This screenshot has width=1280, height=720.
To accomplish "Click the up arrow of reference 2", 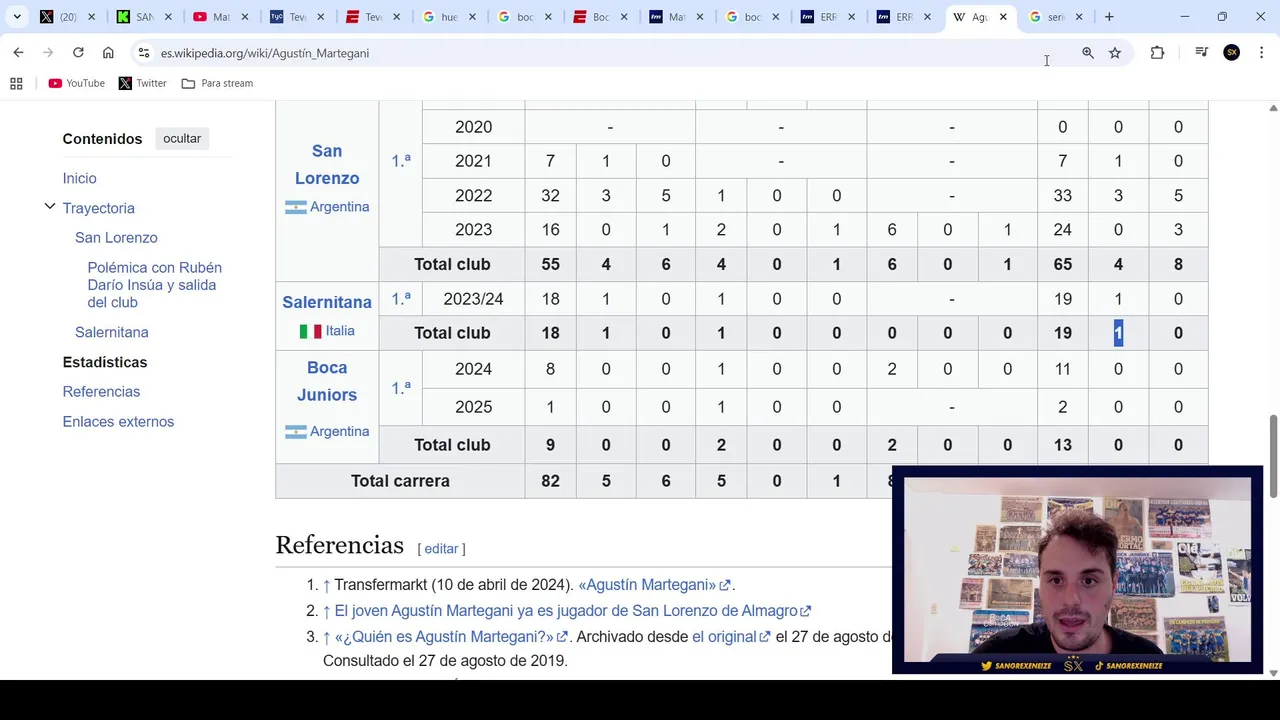I will pyautogui.click(x=326, y=611).
